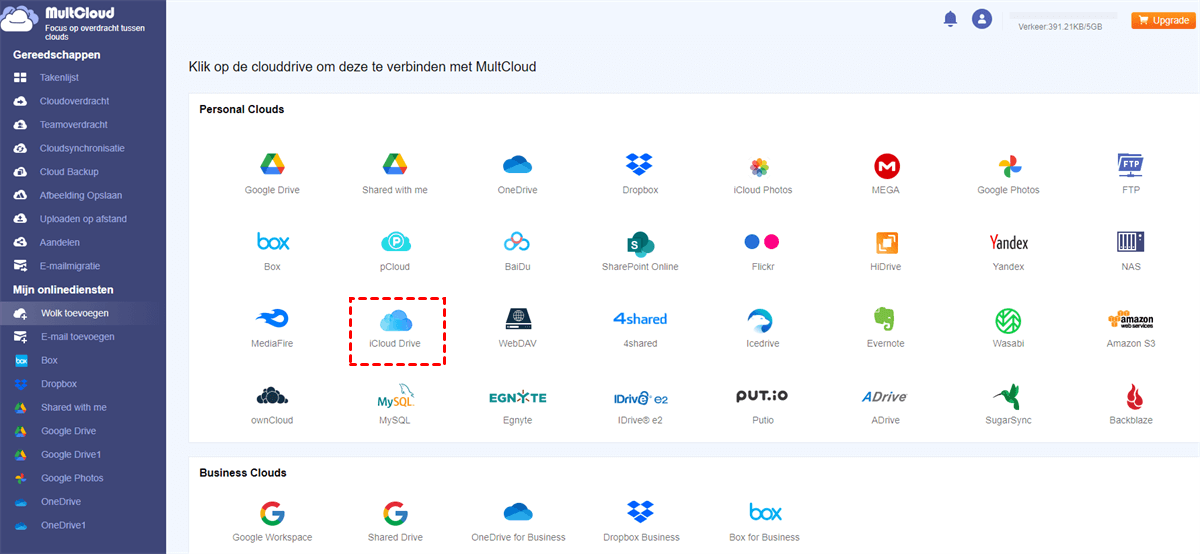Screen dimensions: 1200x554
Task: Select the Flickr icon
Action: click(761, 242)
